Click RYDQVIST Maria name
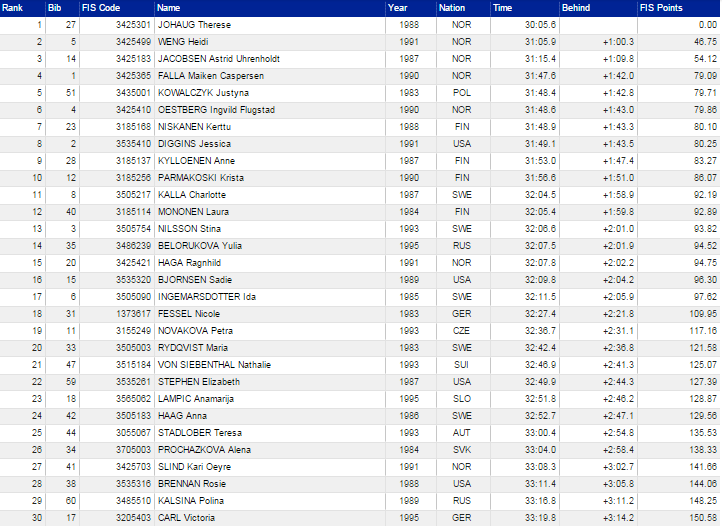This screenshot has height=526, width=722. click(x=193, y=349)
